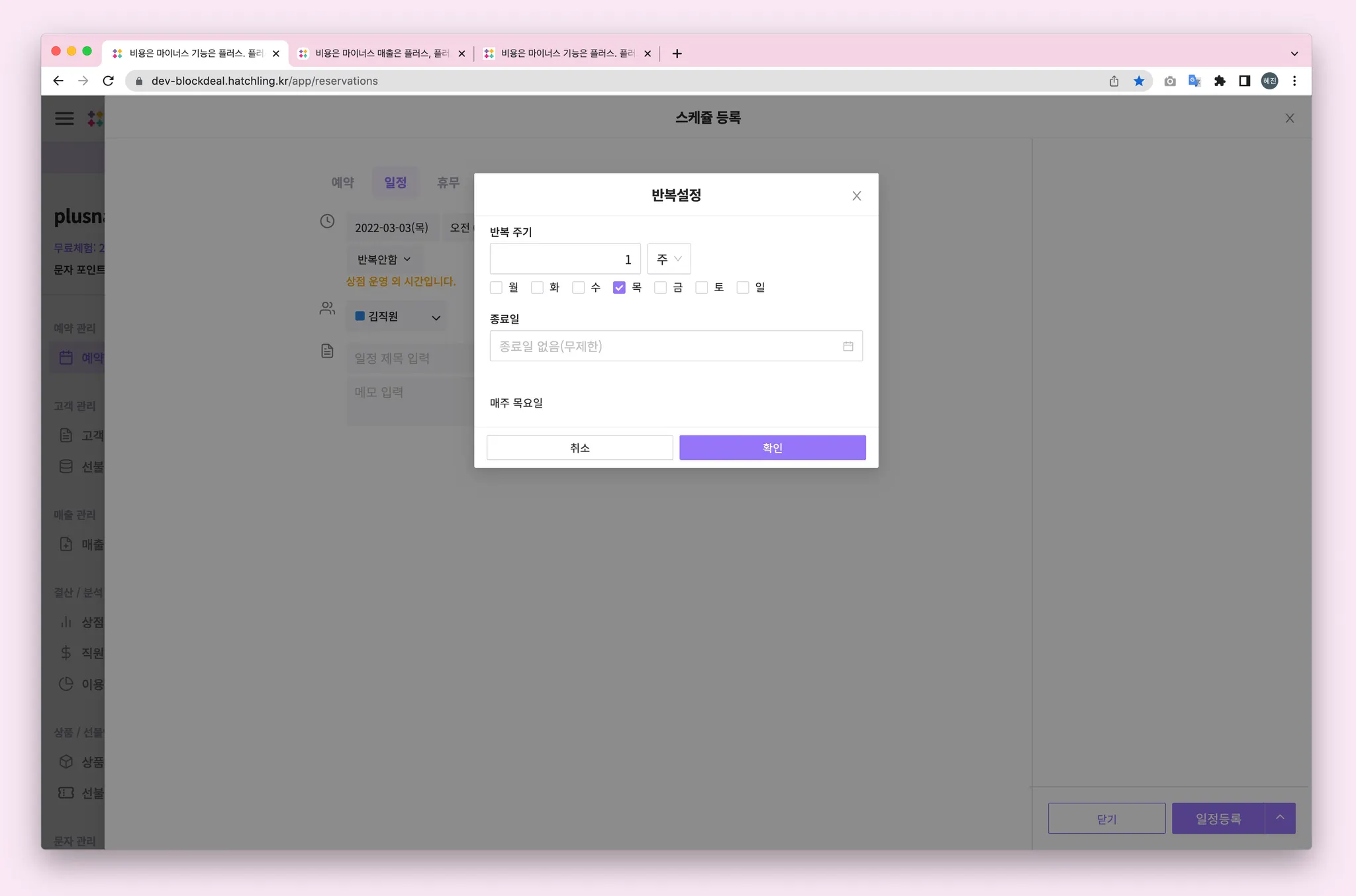Check the 월 weekday checkbox

[496, 287]
